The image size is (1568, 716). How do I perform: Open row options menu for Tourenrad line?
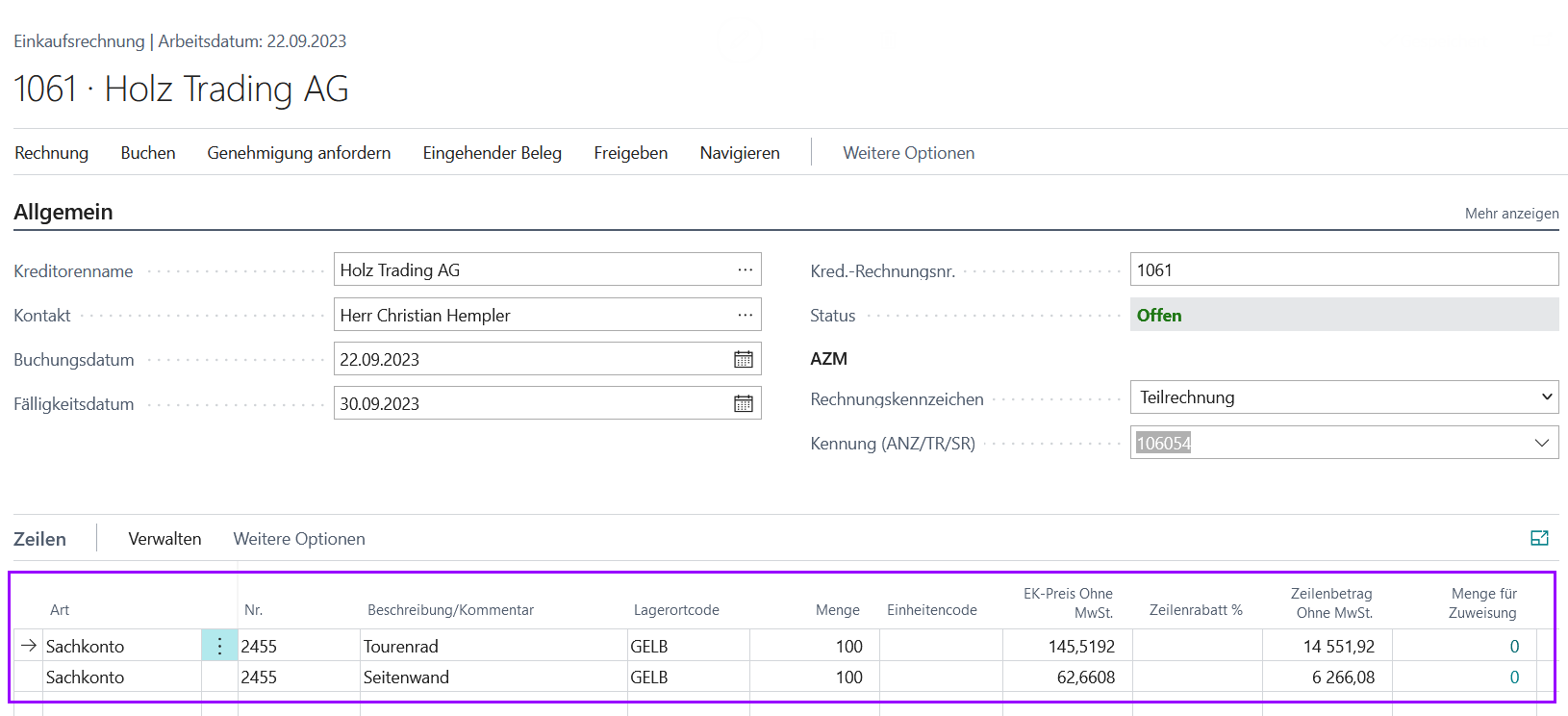pos(219,646)
